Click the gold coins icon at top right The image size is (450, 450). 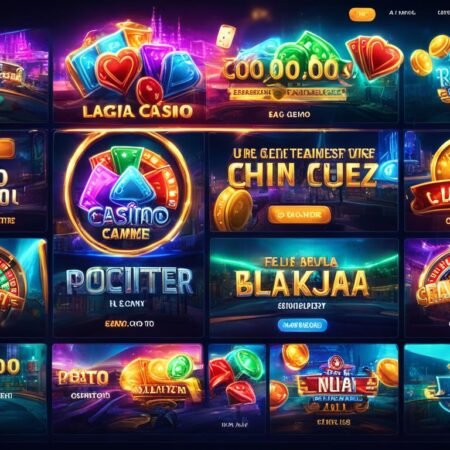click(x=429, y=55)
